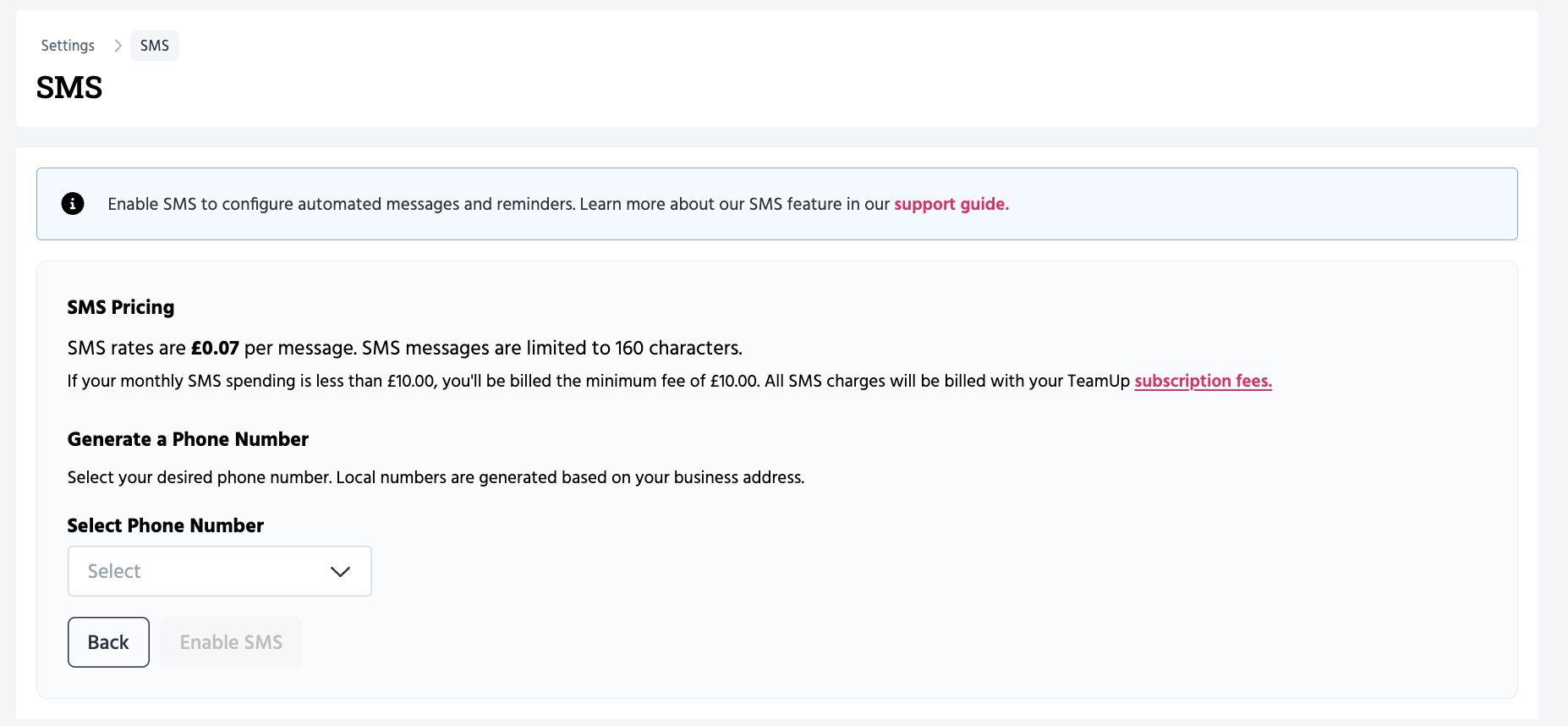Click the 'Enable SMS to configure' banner message
Viewport: 1568px width, 726px height.
[x=499, y=204]
